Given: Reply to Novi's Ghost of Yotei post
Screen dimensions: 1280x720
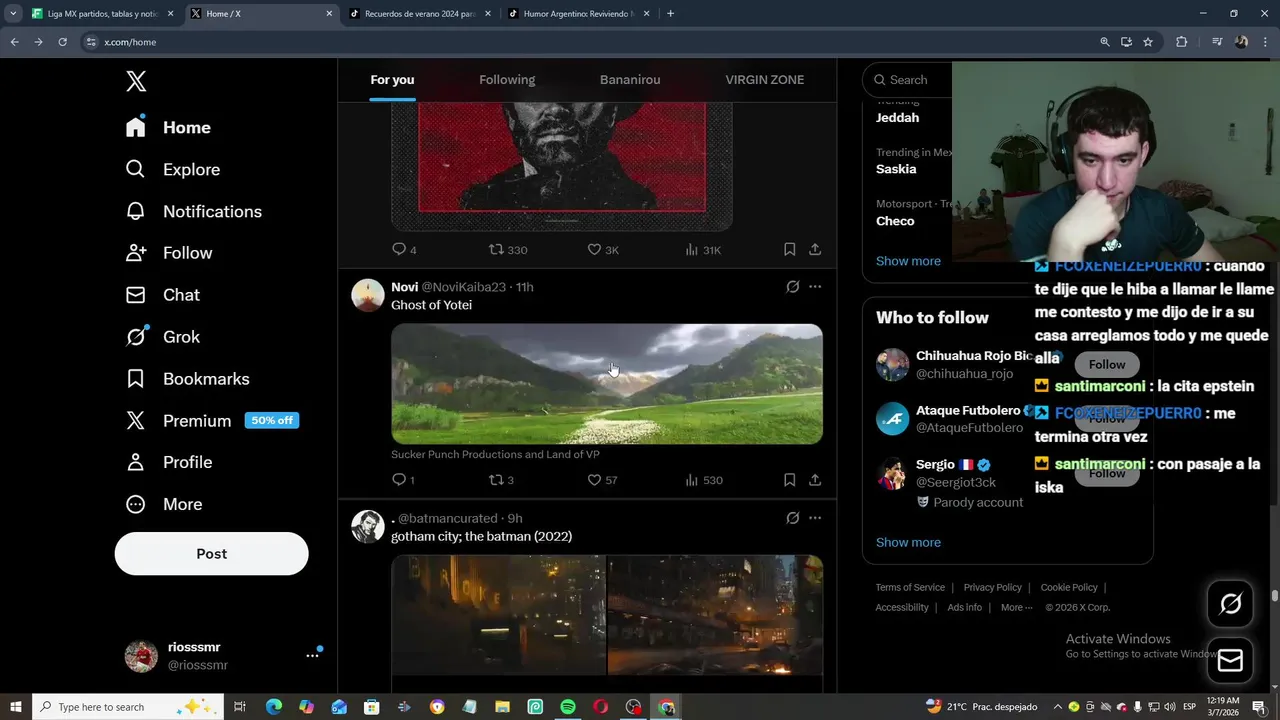Looking at the screenshot, I should click(x=403, y=480).
